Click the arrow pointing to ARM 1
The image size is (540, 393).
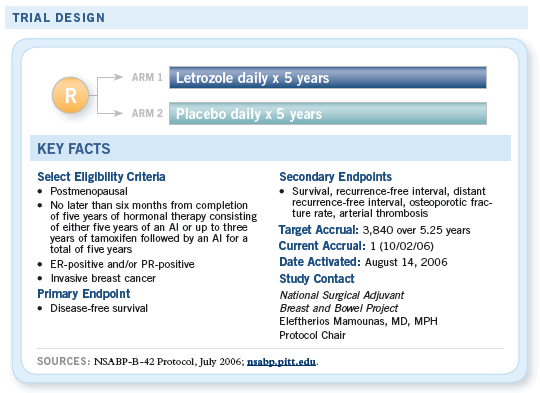pos(110,77)
